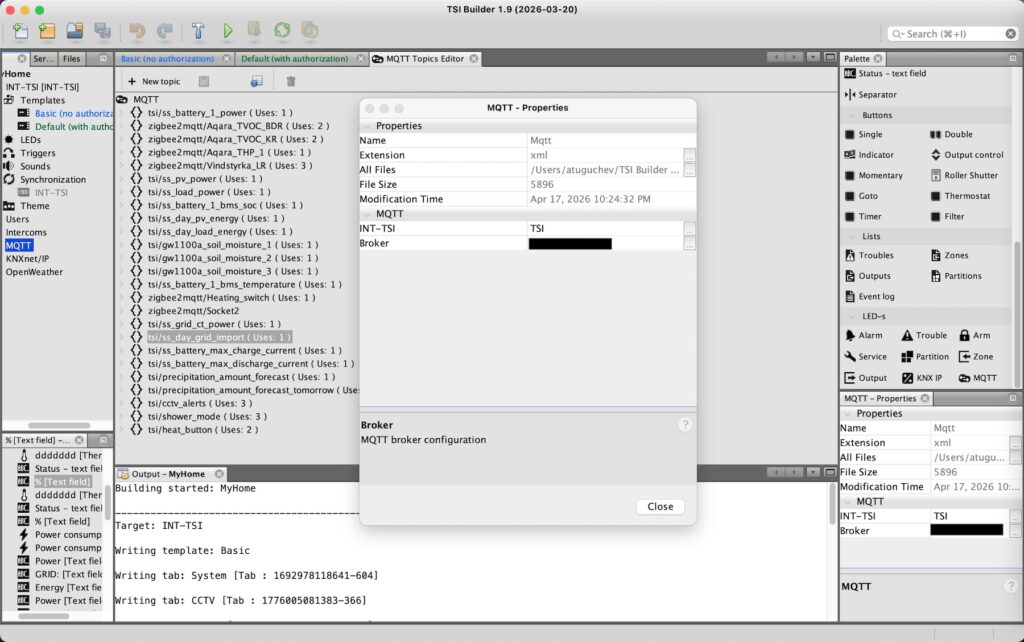Image resolution: width=1024 pixels, height=642 pixels.
Task: Open the Files tab in left panel
Action: tap(71, 59)
